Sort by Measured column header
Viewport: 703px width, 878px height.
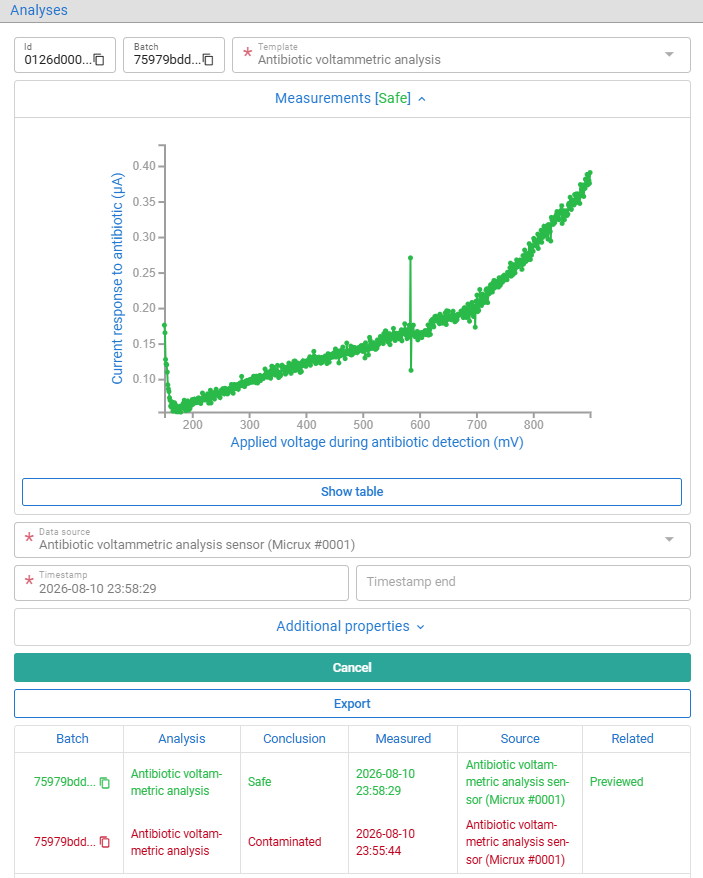pos(403,739)
